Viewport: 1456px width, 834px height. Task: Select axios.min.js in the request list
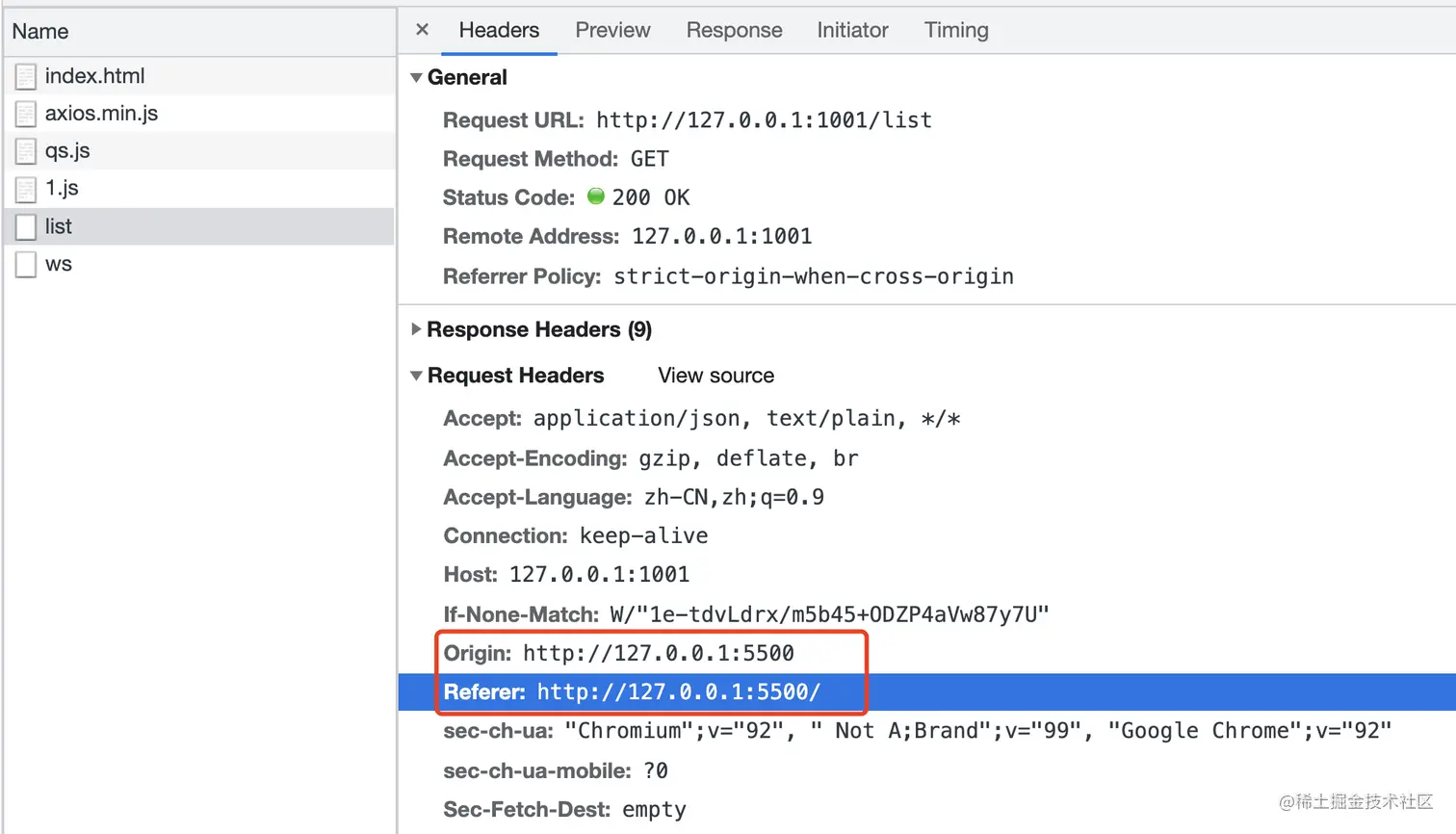tap(199, 113)
